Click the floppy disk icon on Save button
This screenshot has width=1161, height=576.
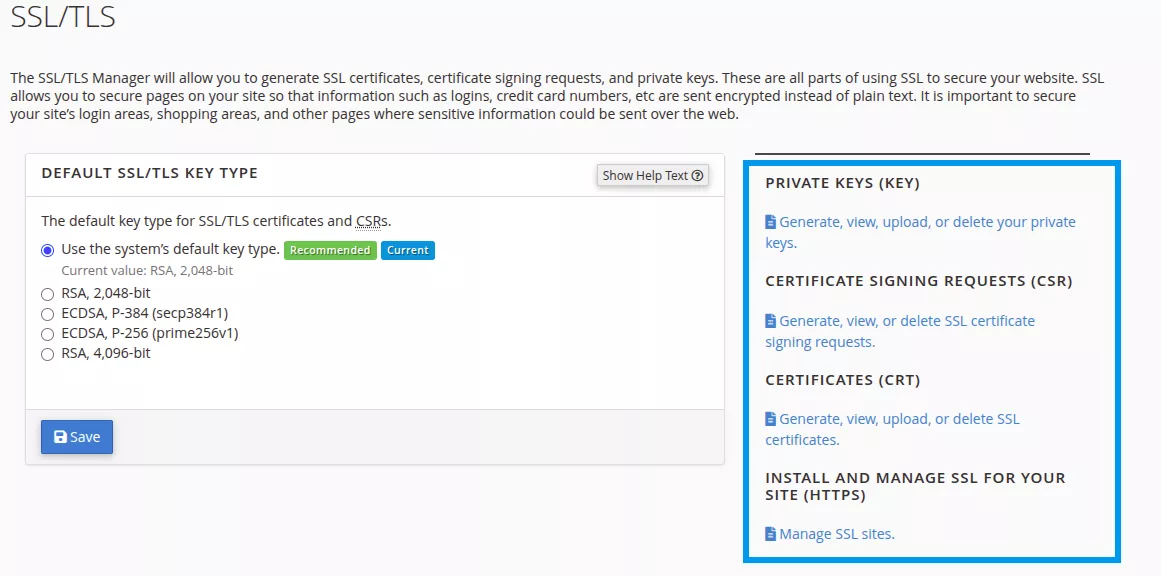(x=60, y=437)
